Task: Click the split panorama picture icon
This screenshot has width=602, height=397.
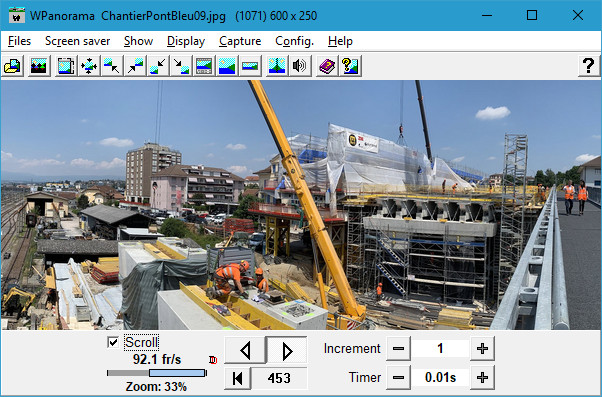Action: click(277, 66)
